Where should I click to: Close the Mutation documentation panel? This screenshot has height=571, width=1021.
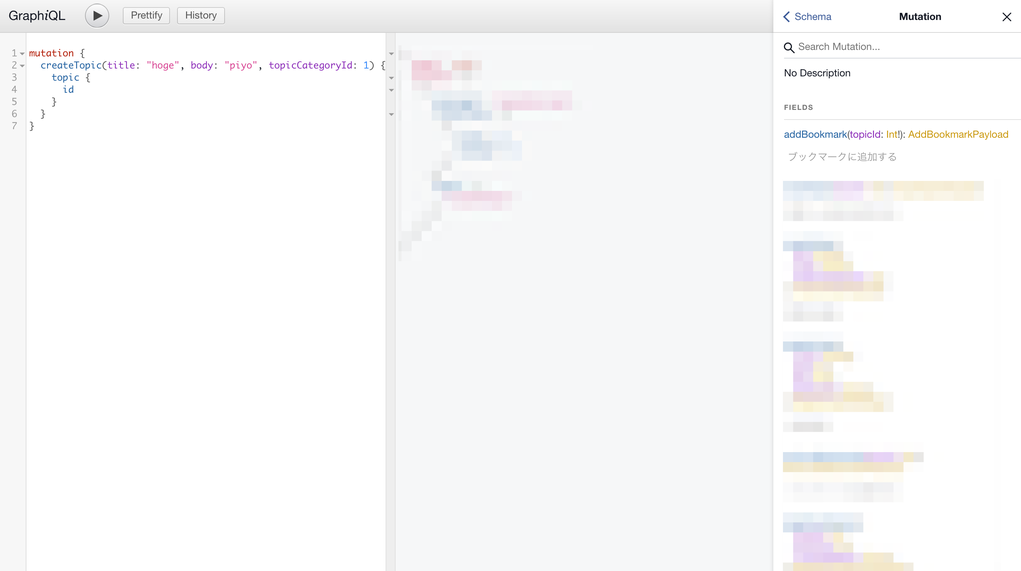(1007, 17)
